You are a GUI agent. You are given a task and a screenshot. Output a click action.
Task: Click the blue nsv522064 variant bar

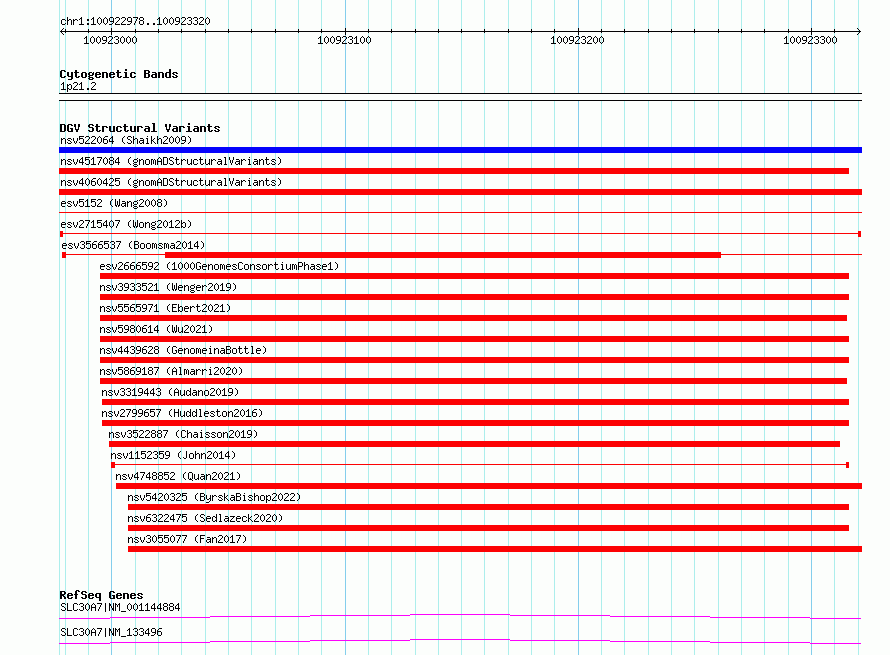[460, 150]
